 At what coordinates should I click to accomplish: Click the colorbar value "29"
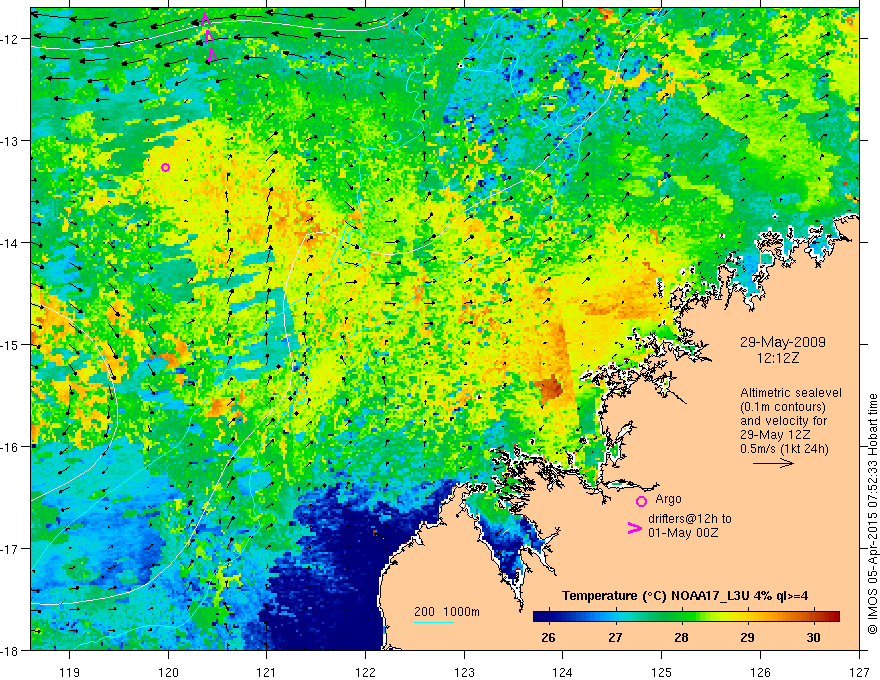[747, 637]
